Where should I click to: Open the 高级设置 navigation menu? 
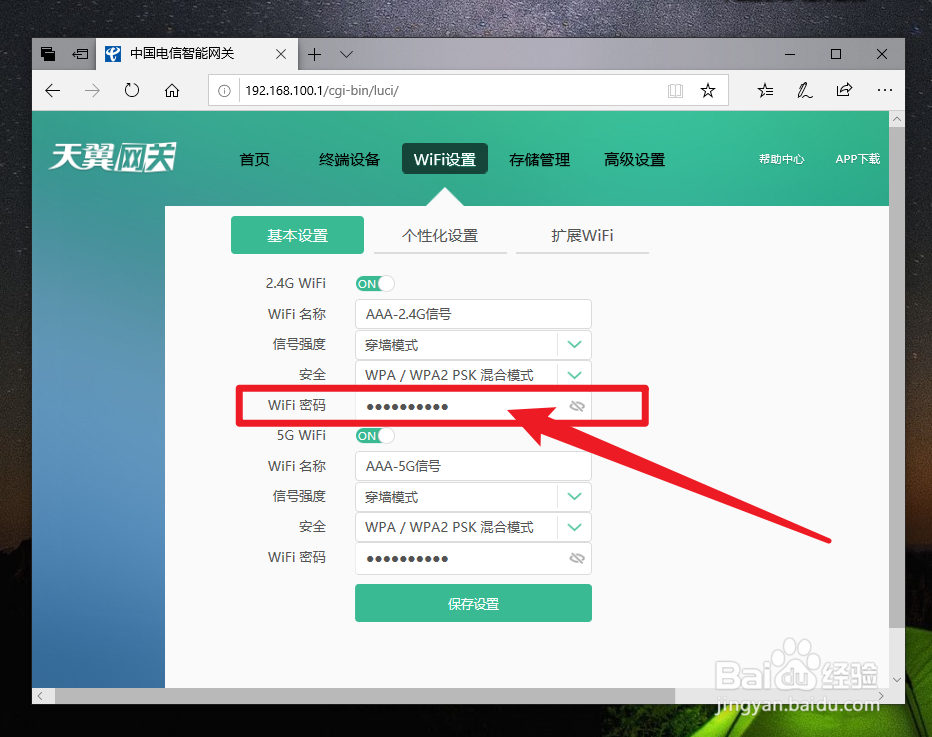(x=634, y=158)
